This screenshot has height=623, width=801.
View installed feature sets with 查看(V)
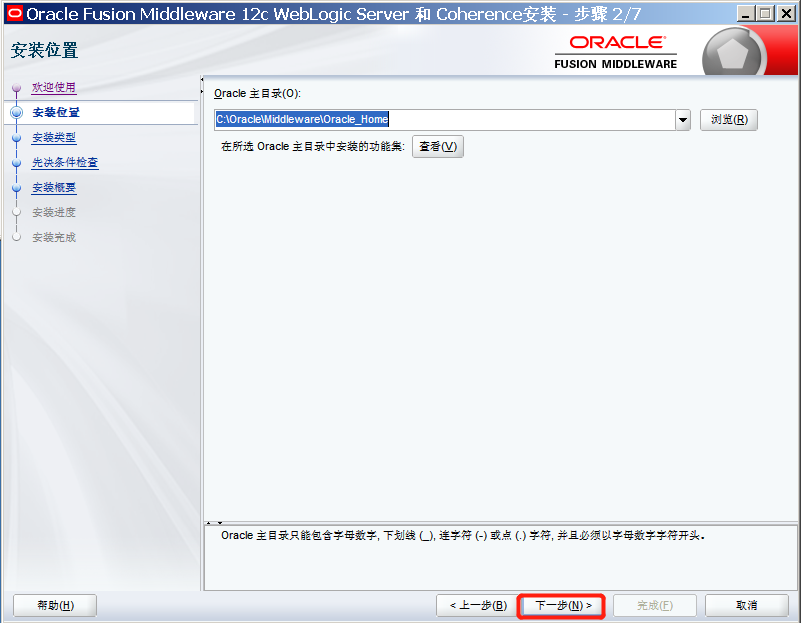pos(438,147)
